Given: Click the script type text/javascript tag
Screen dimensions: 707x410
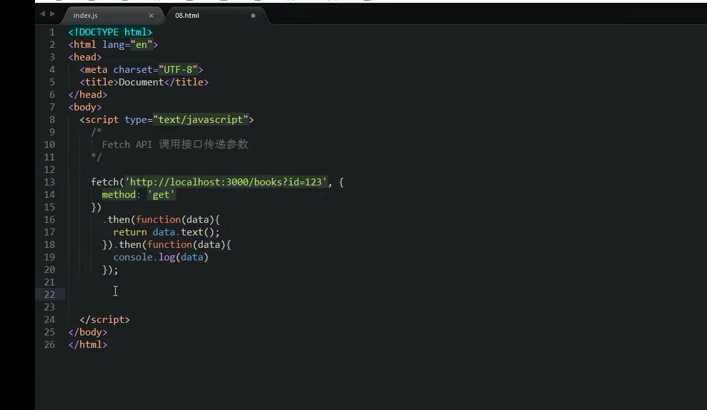Looking at the screenshot, I should coord(167,120).
